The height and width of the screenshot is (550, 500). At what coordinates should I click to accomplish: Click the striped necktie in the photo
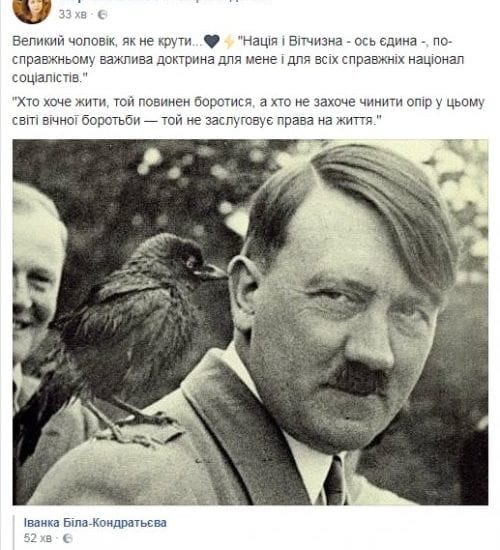point(335,481)
